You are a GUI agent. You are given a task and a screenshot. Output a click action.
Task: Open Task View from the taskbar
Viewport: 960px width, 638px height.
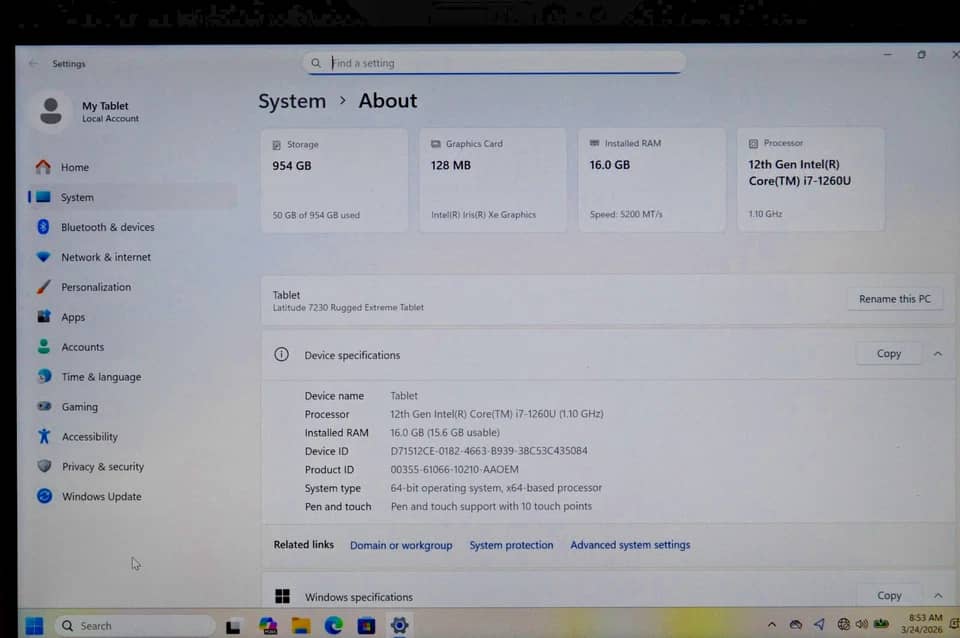233,626
